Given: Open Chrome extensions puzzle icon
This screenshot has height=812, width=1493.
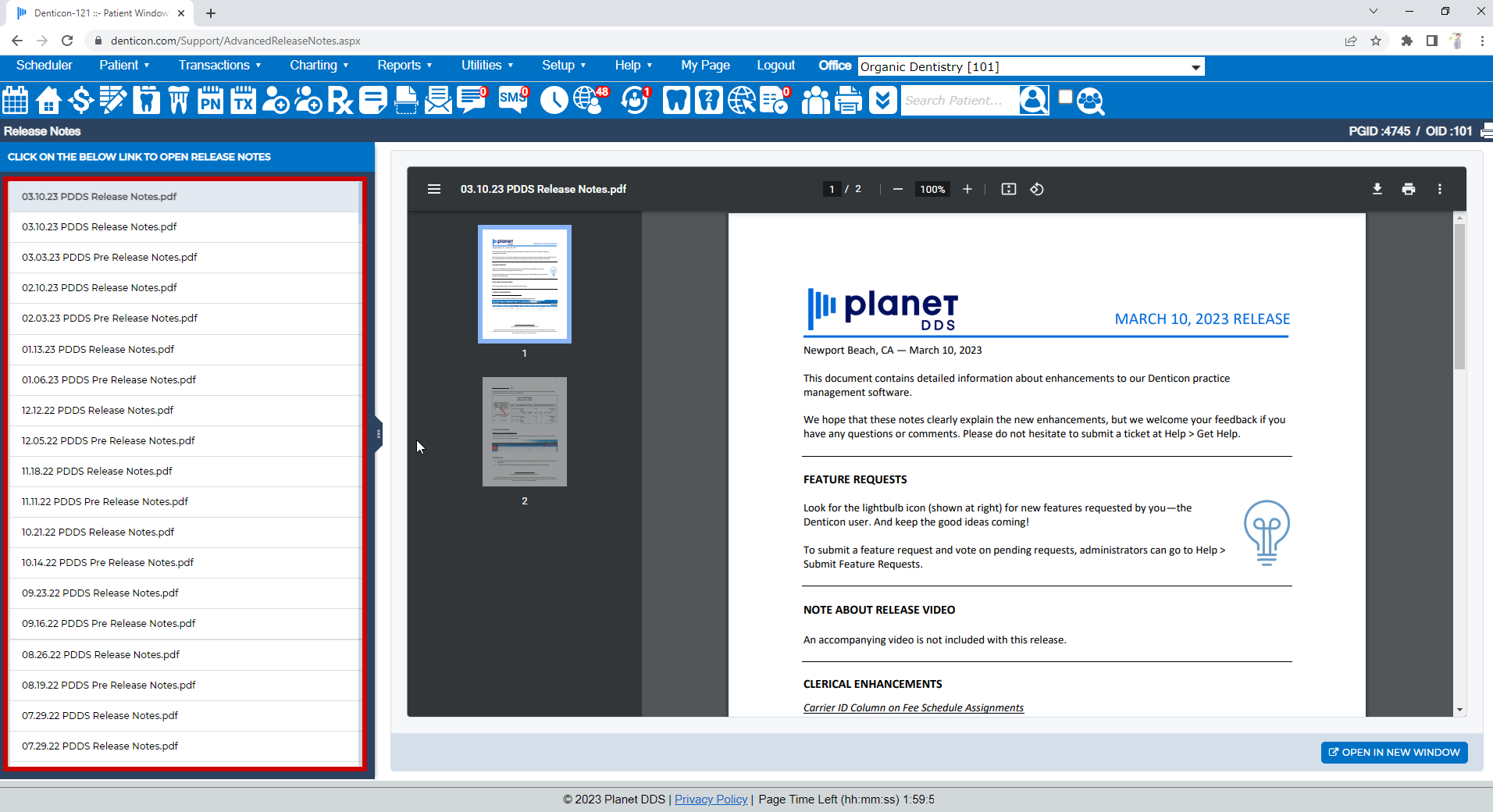Looking at the screenshot, I should 1406,41.
